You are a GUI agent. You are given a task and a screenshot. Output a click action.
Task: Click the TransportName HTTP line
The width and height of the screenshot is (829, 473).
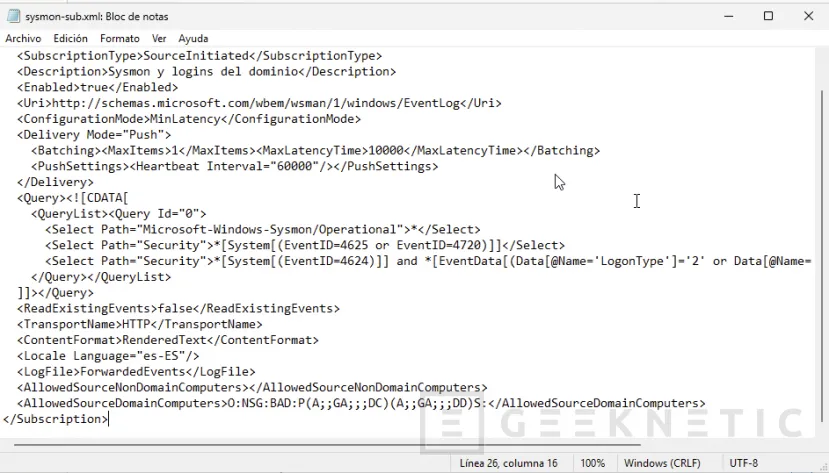click(140, 325)
